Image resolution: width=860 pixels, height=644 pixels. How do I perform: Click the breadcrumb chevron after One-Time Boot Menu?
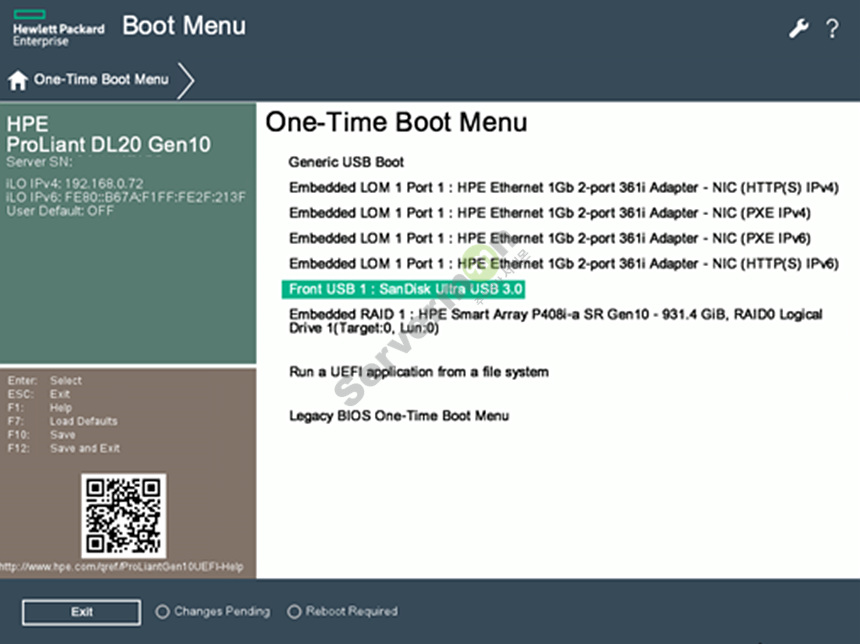coord(186,80)
